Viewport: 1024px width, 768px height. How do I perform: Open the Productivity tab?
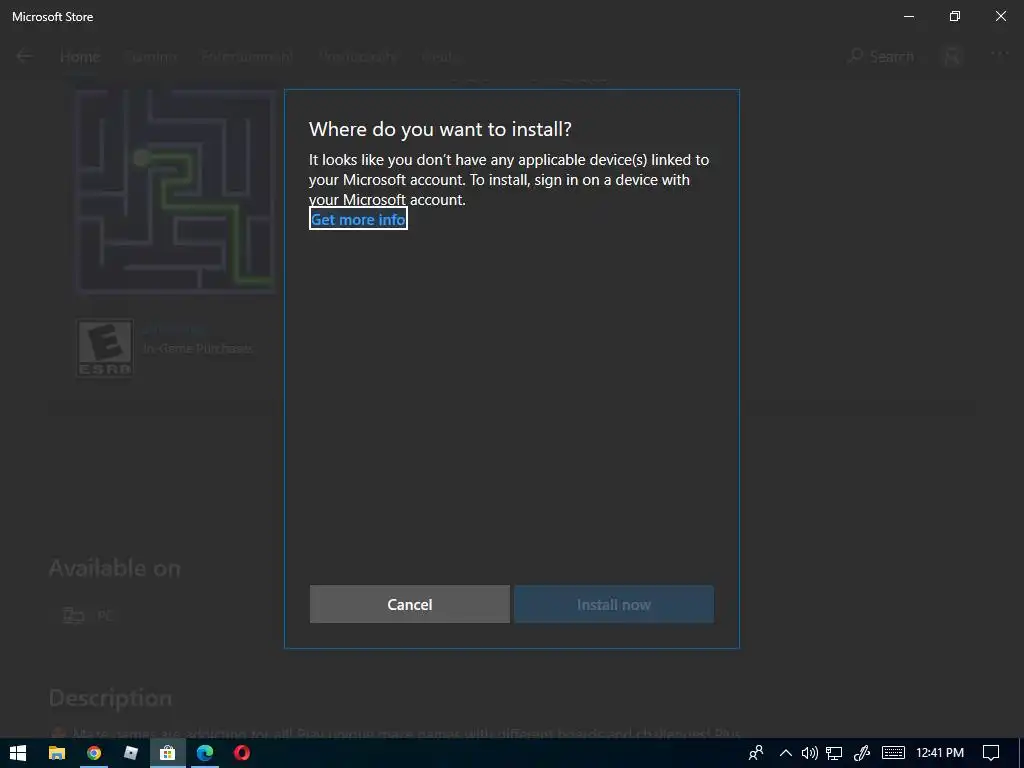point(358,57)
